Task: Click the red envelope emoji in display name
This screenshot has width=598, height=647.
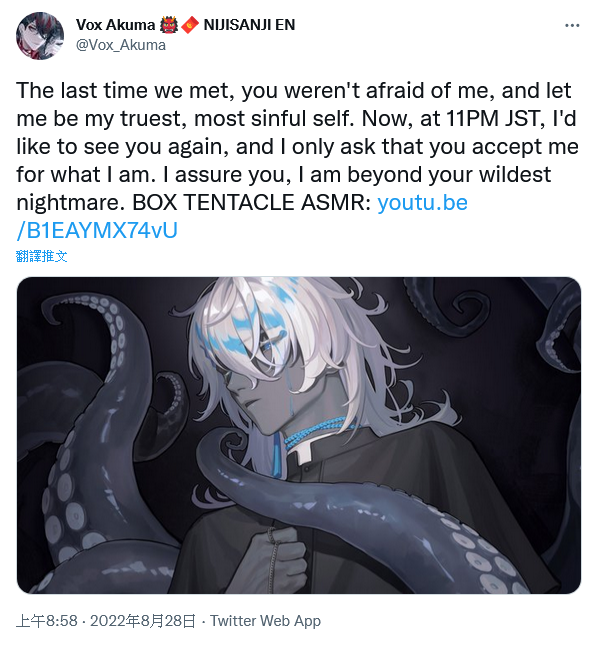Action: [x=190, y=25]
